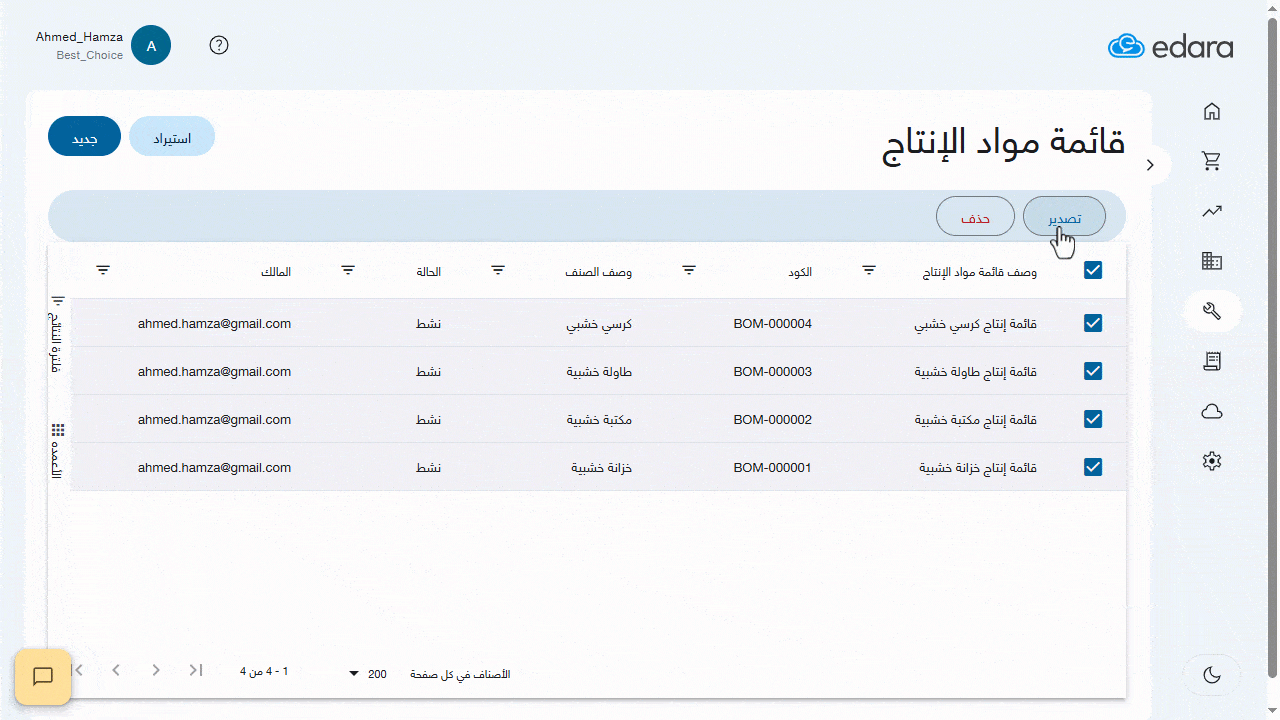Open the shopping cart module icon
Image resolution: width=1280 pixels, height=720 pixels.
pos(1212,161)
